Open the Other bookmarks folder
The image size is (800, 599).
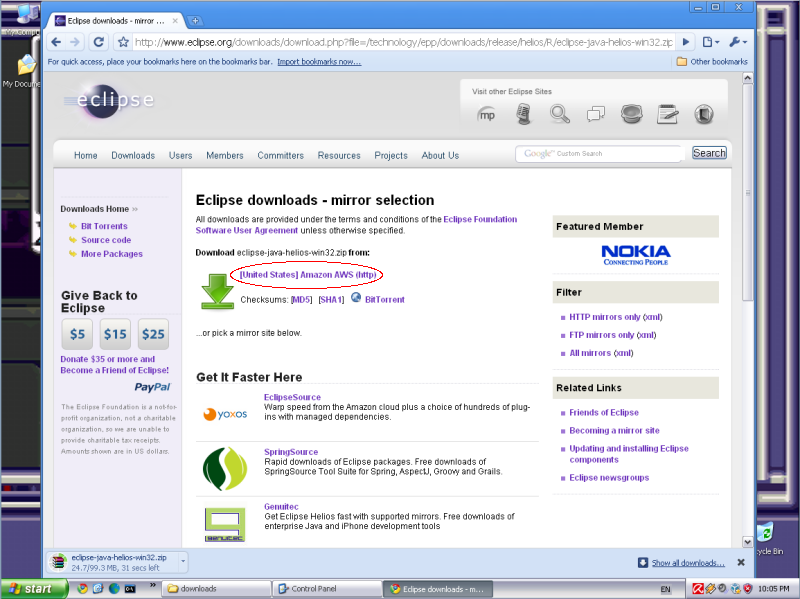pos(712,61)
